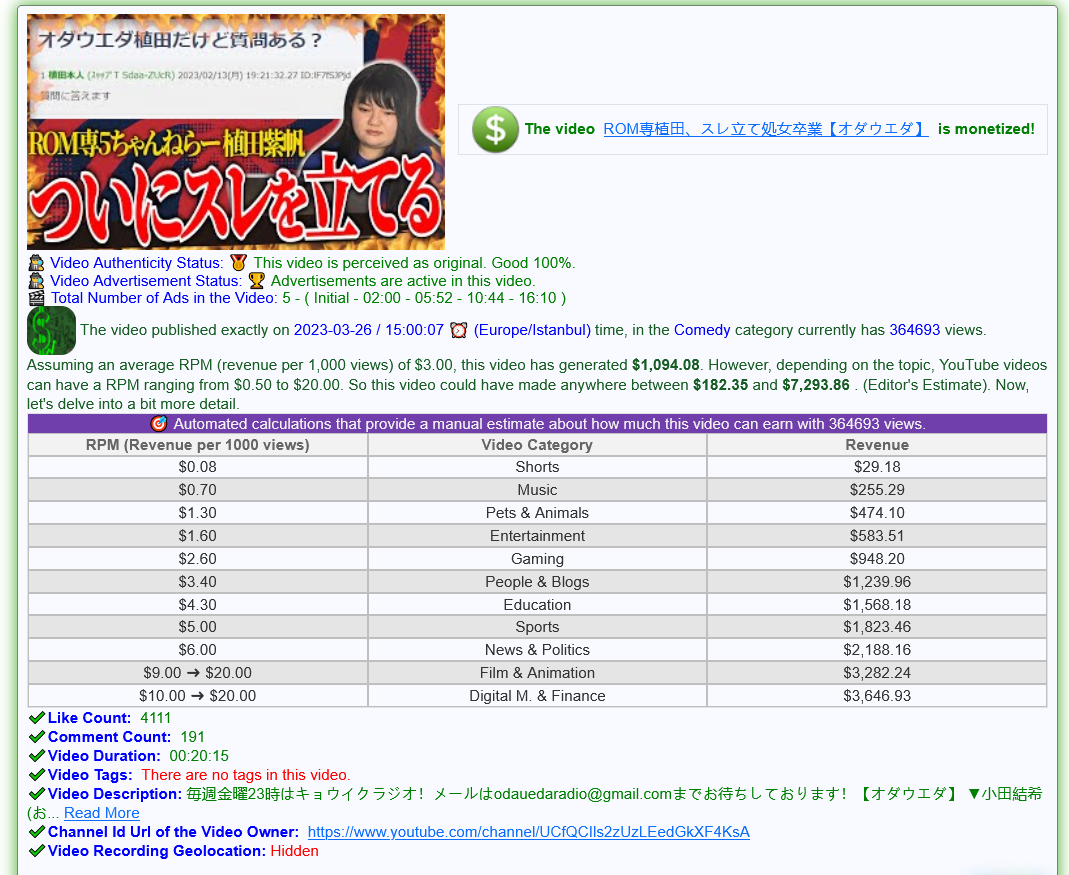Select the Gaming category cell

537,559
